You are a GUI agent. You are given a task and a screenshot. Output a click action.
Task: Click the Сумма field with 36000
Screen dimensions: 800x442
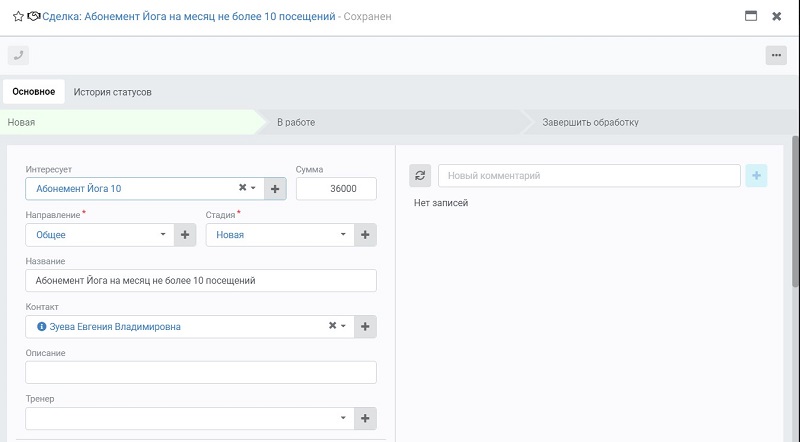click(336, 189)
